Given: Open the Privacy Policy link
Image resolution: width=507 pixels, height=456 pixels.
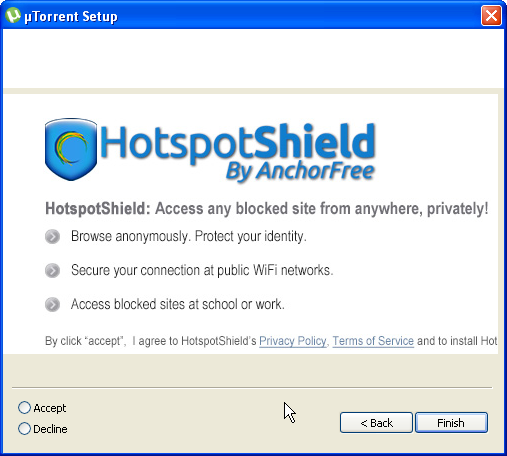Looking at the screenshot, I should tap(293, 341).
